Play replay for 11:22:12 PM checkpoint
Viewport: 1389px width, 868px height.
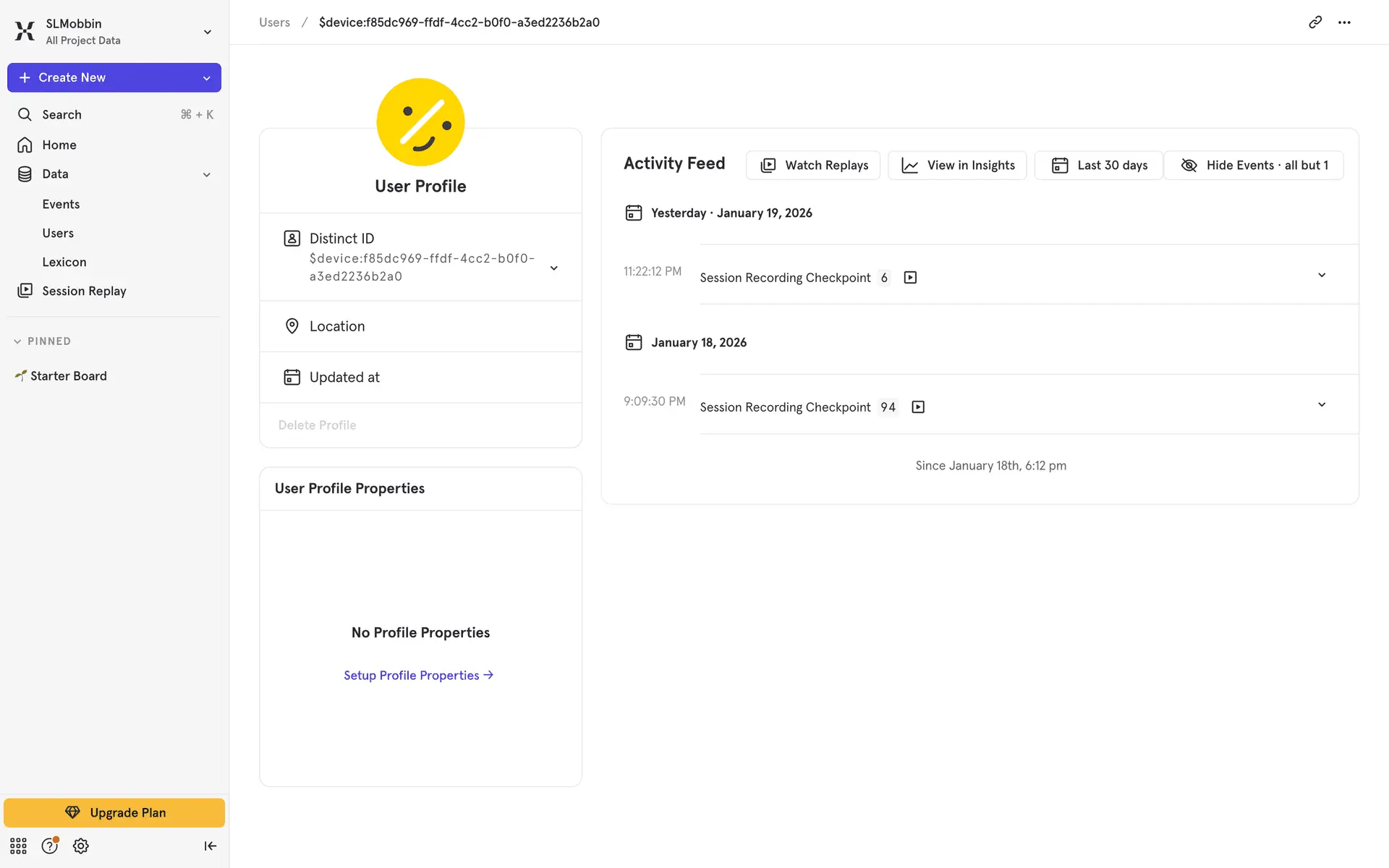tap(910, 278)
